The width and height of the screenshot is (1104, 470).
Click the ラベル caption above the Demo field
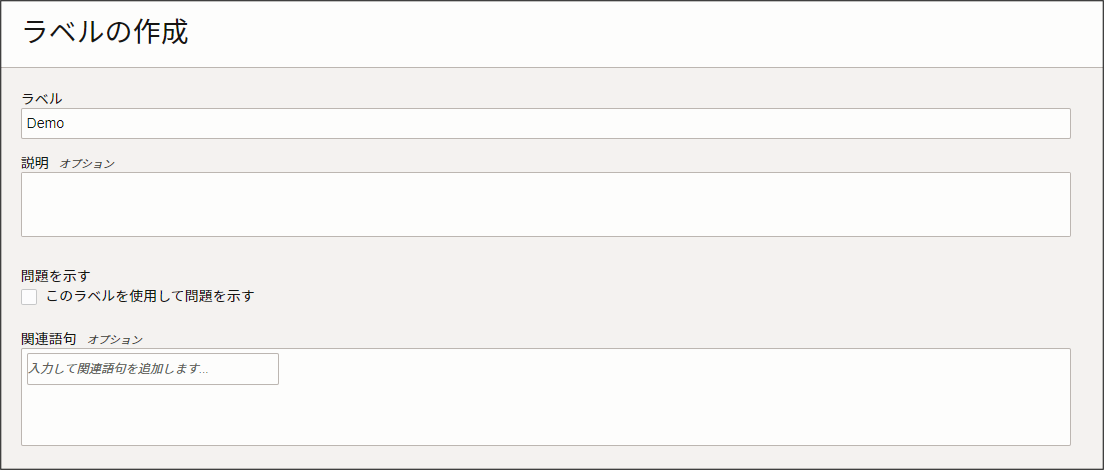(41, 98)
